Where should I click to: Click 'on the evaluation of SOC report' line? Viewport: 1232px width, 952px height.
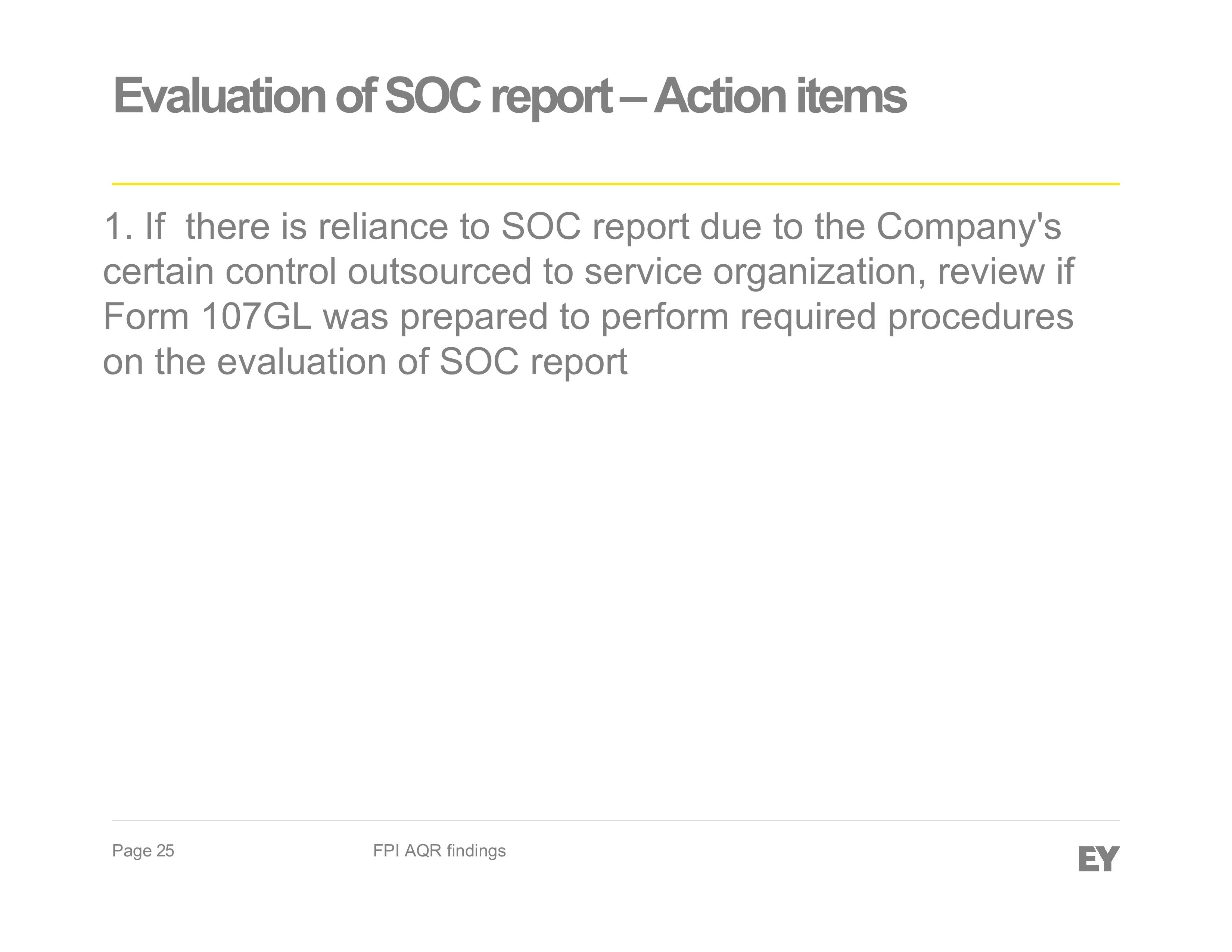tap(365, 362)
